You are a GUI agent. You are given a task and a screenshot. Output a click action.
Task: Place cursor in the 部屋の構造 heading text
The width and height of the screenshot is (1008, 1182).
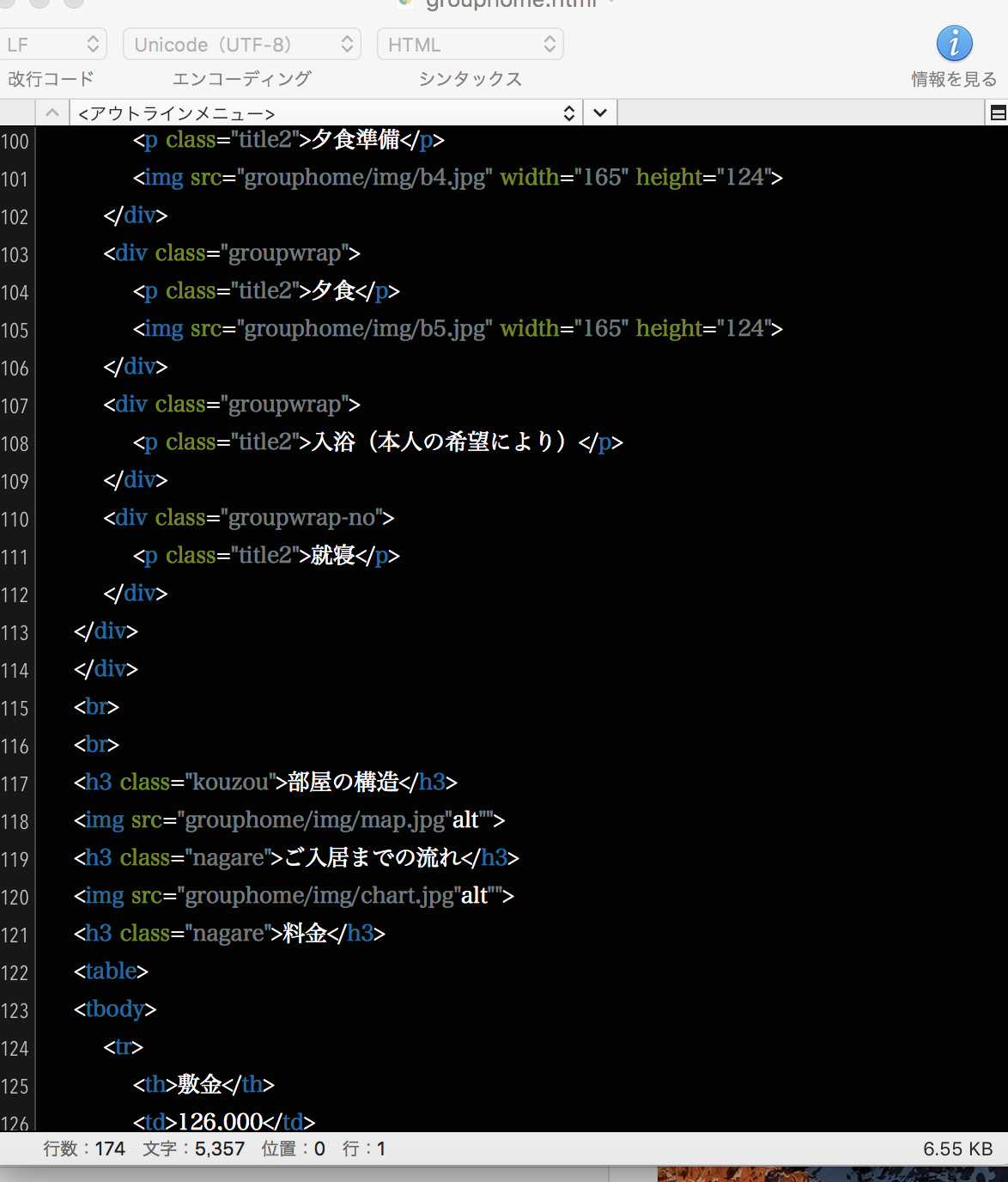343,782
